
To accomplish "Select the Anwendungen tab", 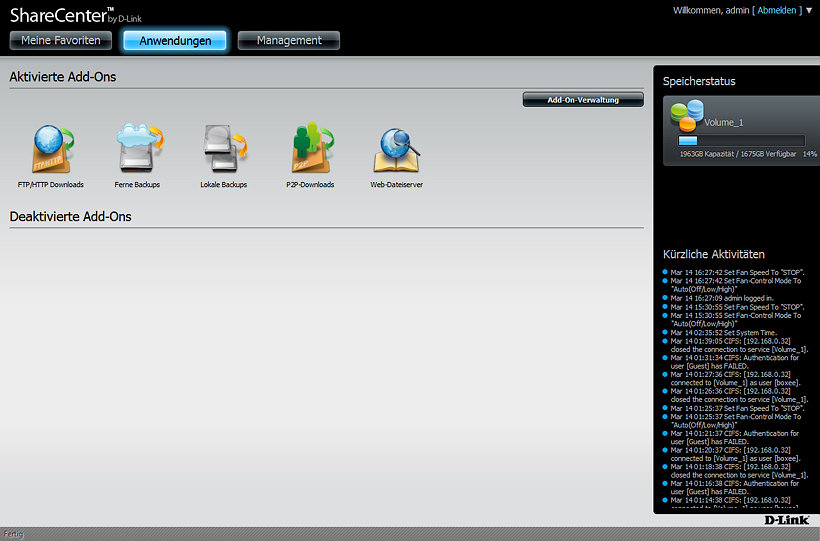I will tap(175, 41).
